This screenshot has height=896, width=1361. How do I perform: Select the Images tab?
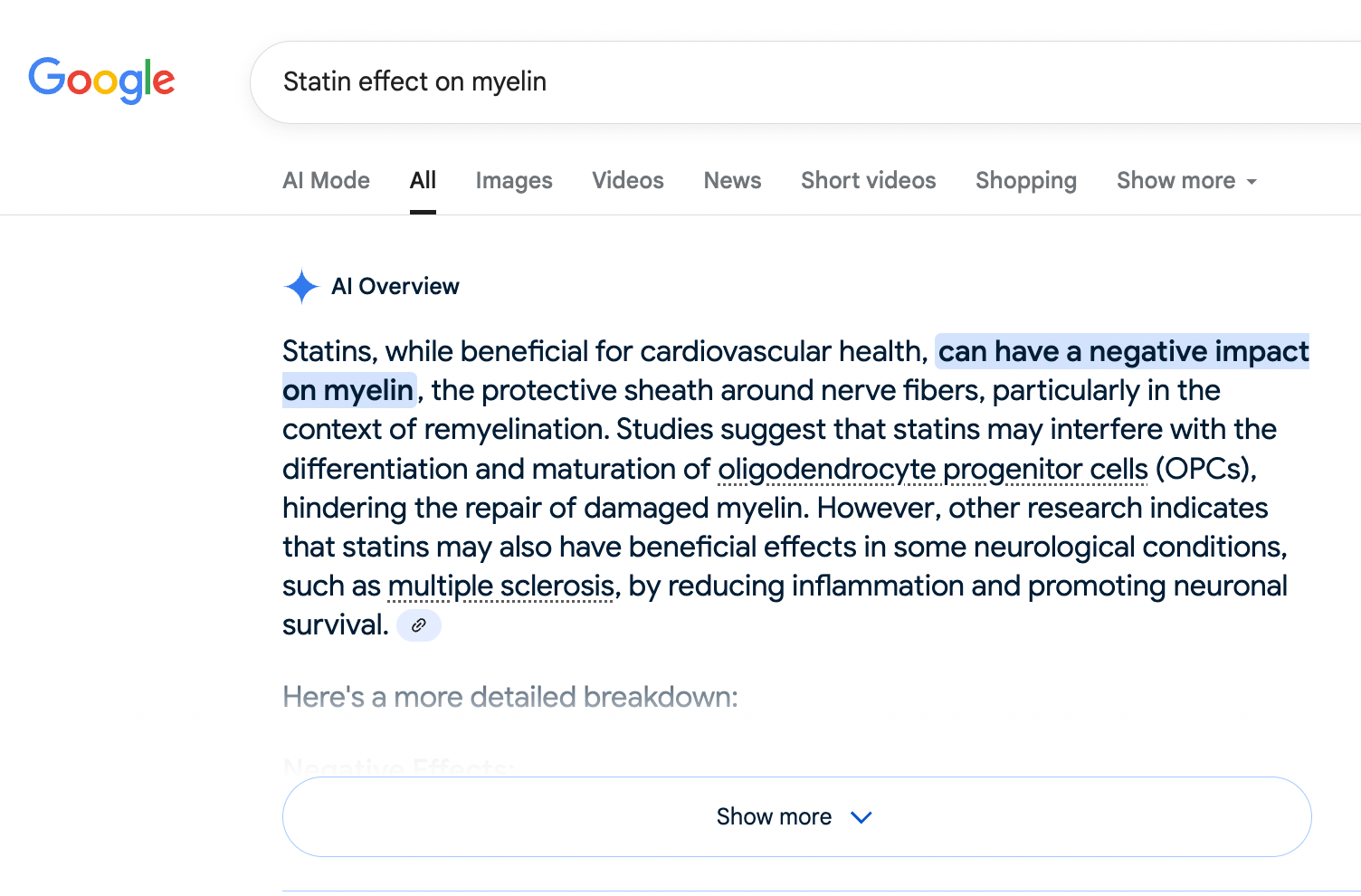pyautogui.click(x=513, y=181)
